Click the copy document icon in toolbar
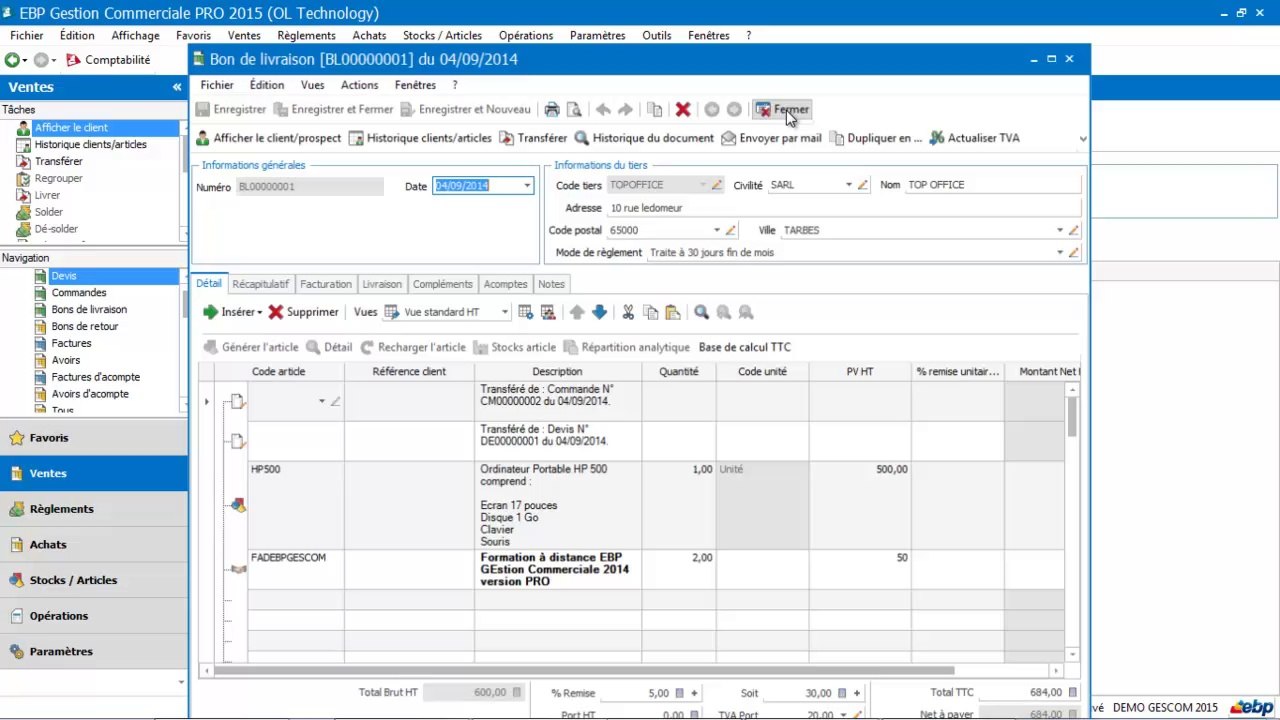 tap(655, 110)
